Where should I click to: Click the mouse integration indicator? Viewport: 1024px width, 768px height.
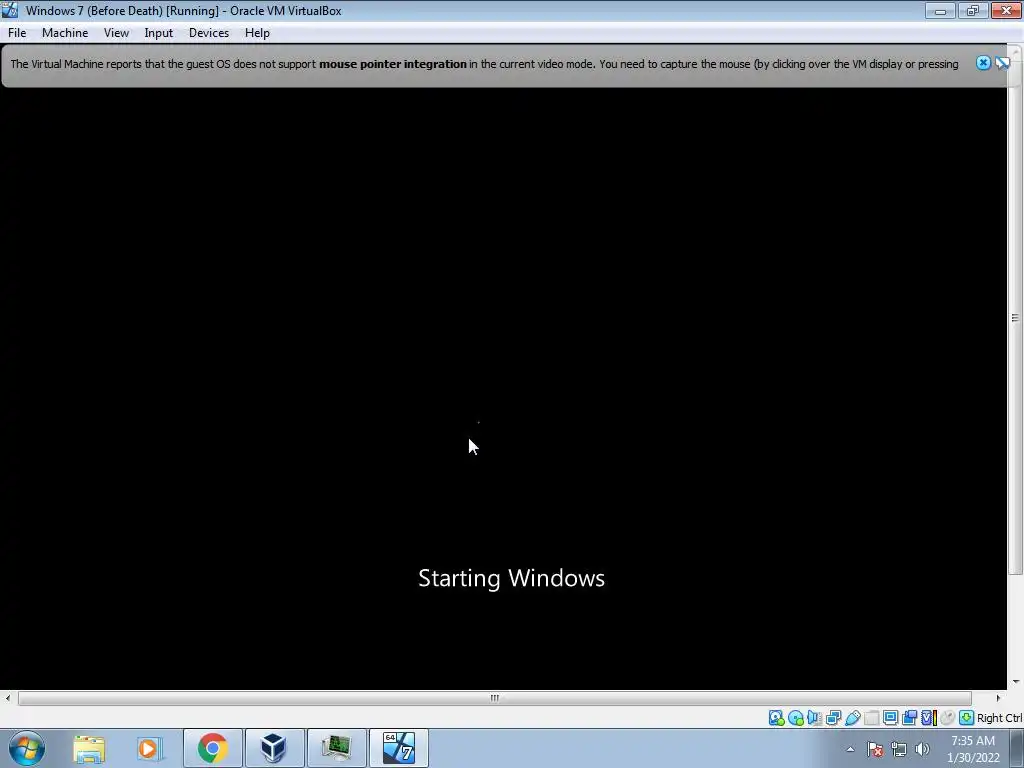click(948, 718)
